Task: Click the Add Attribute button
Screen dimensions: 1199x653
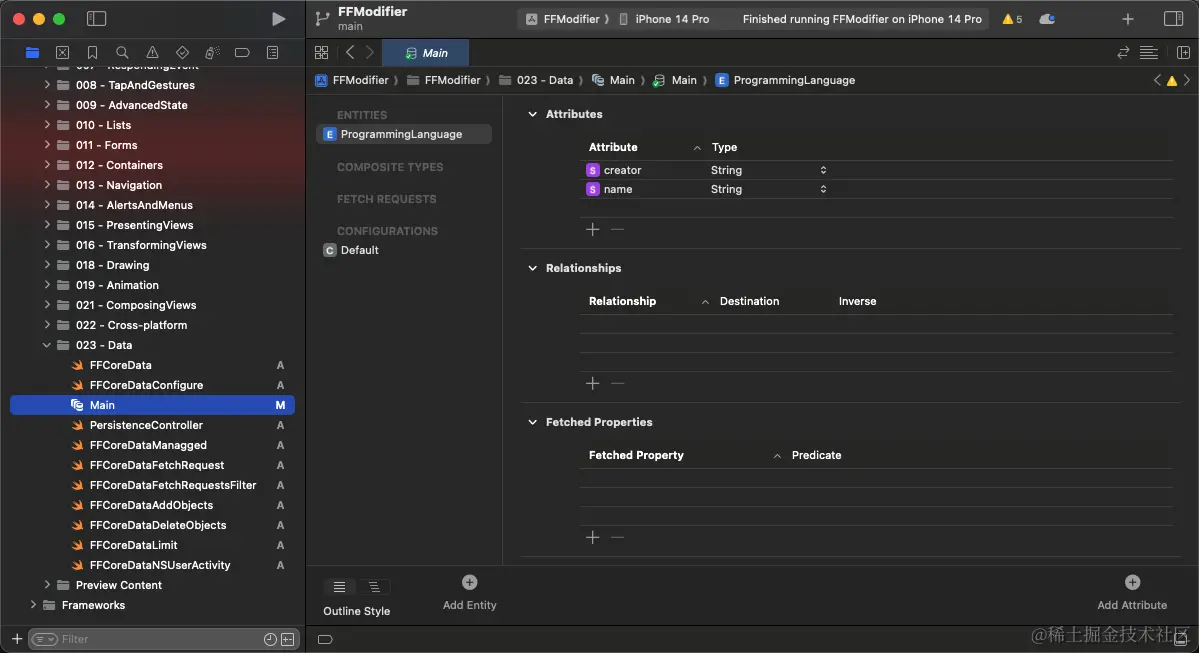Action: (x=1132, y=593)
